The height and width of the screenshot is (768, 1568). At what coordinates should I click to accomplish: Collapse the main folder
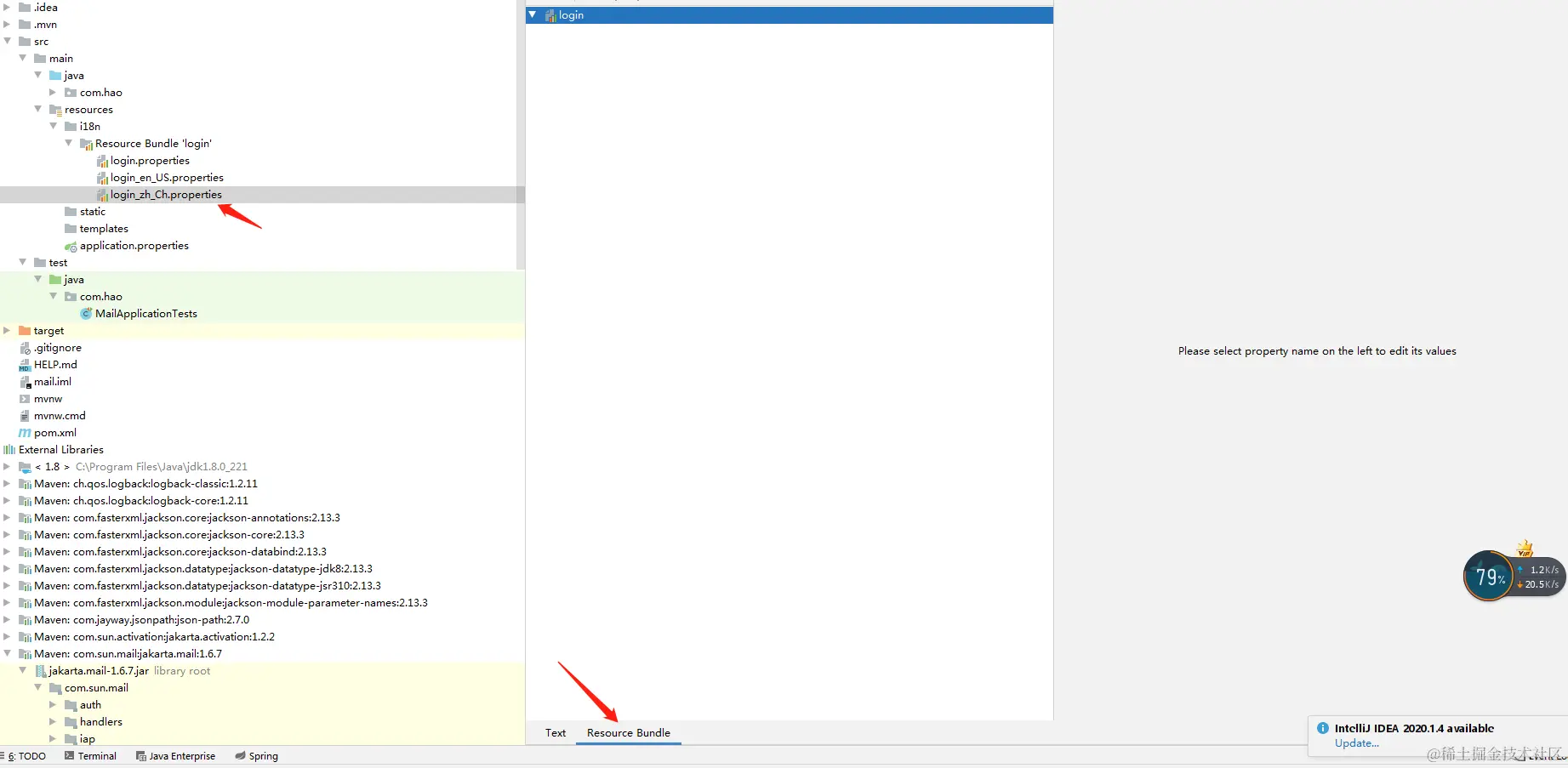click(23, 58)
